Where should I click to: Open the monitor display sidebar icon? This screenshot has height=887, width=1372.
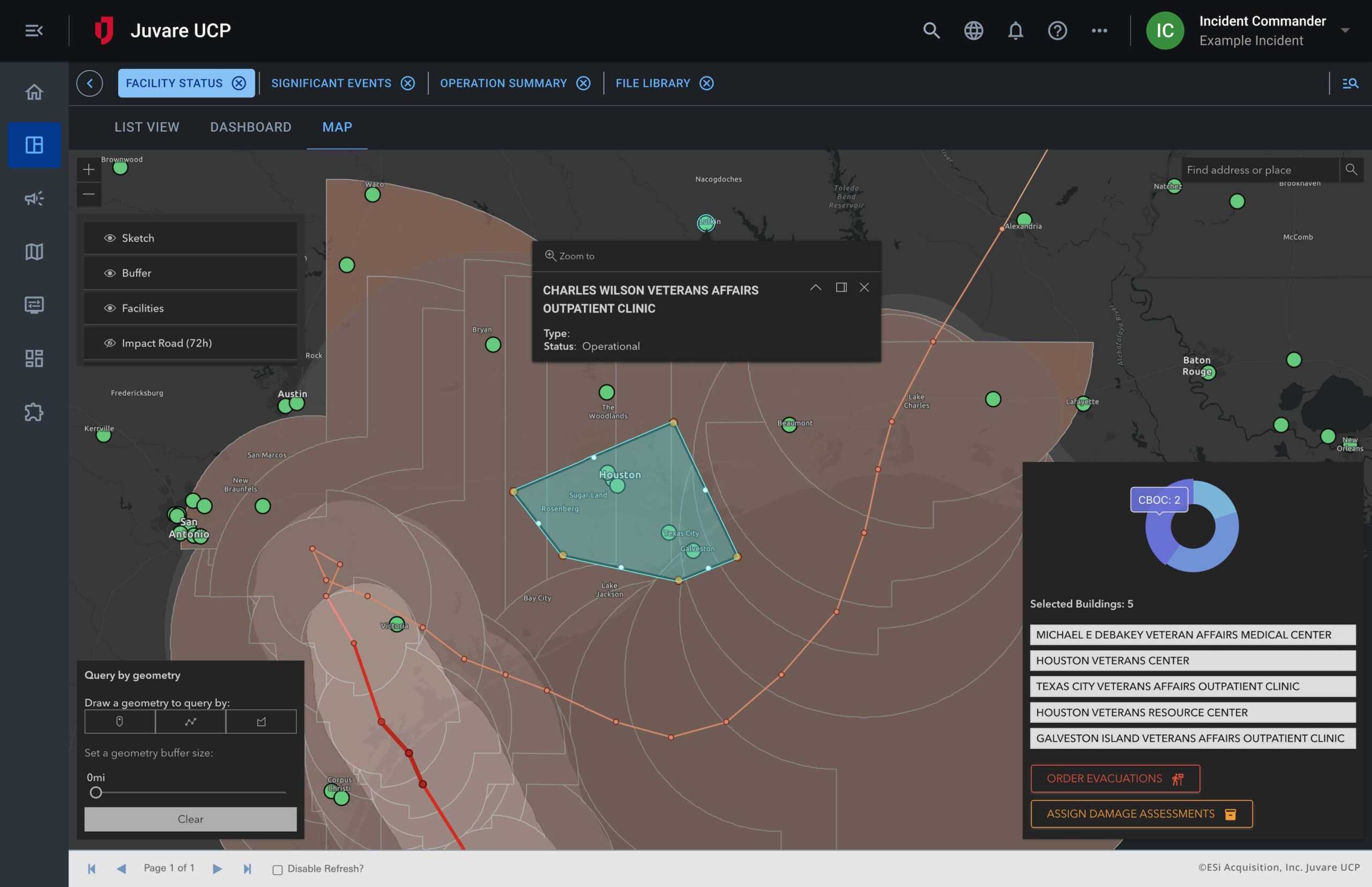point(34,305)
